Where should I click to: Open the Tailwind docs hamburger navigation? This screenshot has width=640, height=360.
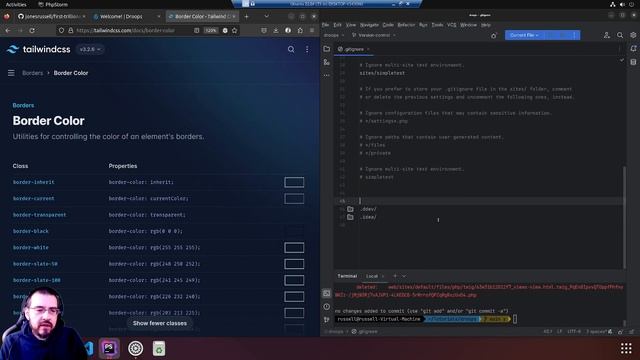point(11,73)
